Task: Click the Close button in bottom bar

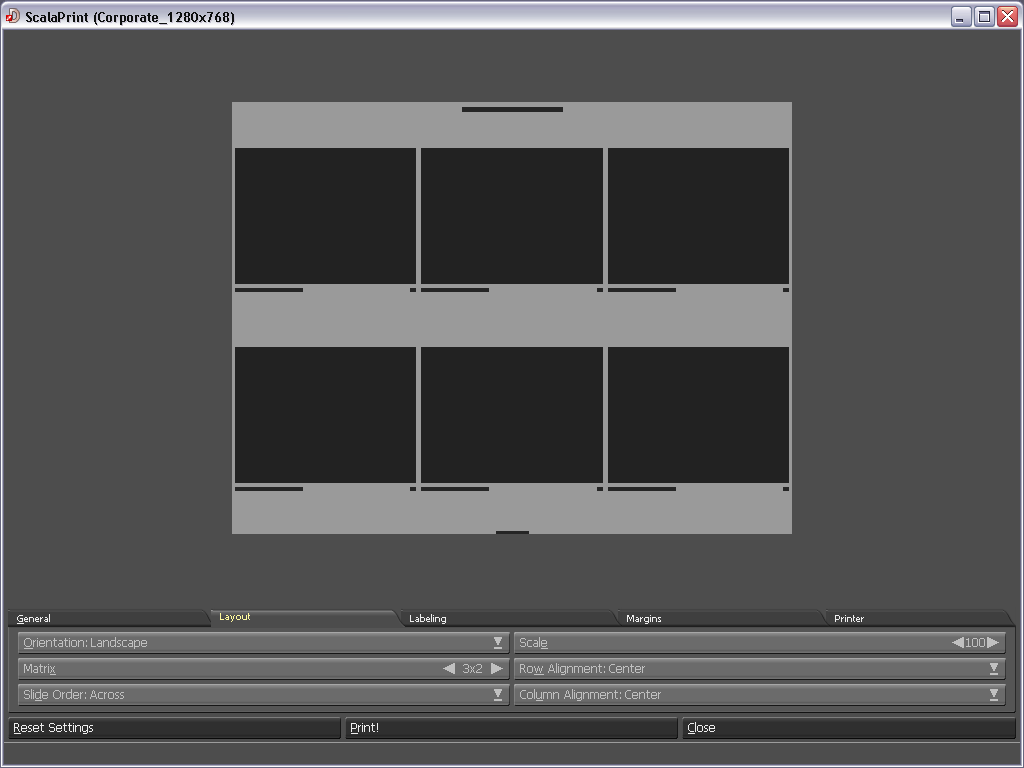Action: point(848,728)
